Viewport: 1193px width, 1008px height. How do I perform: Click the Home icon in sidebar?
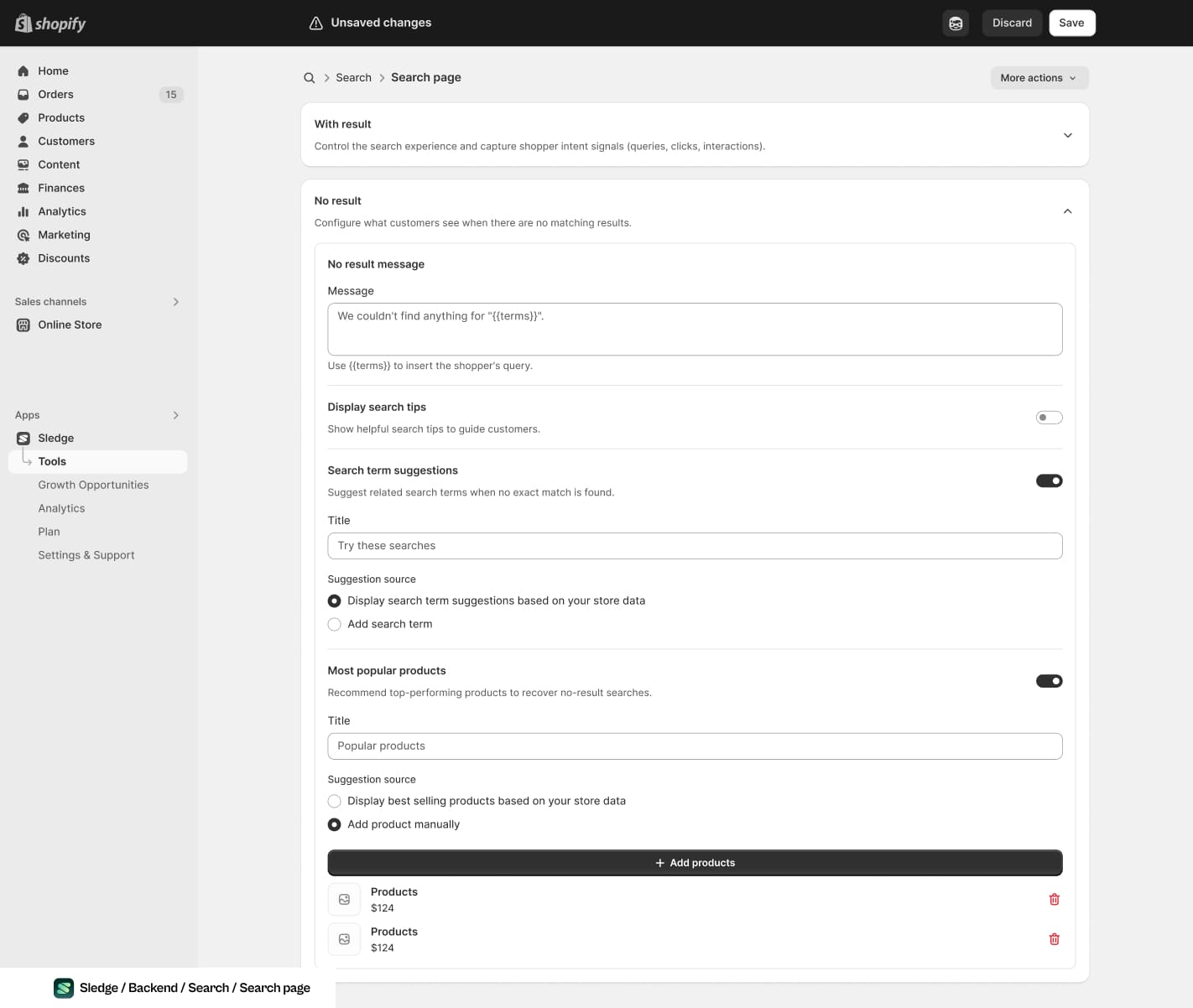tap(23, 71)
